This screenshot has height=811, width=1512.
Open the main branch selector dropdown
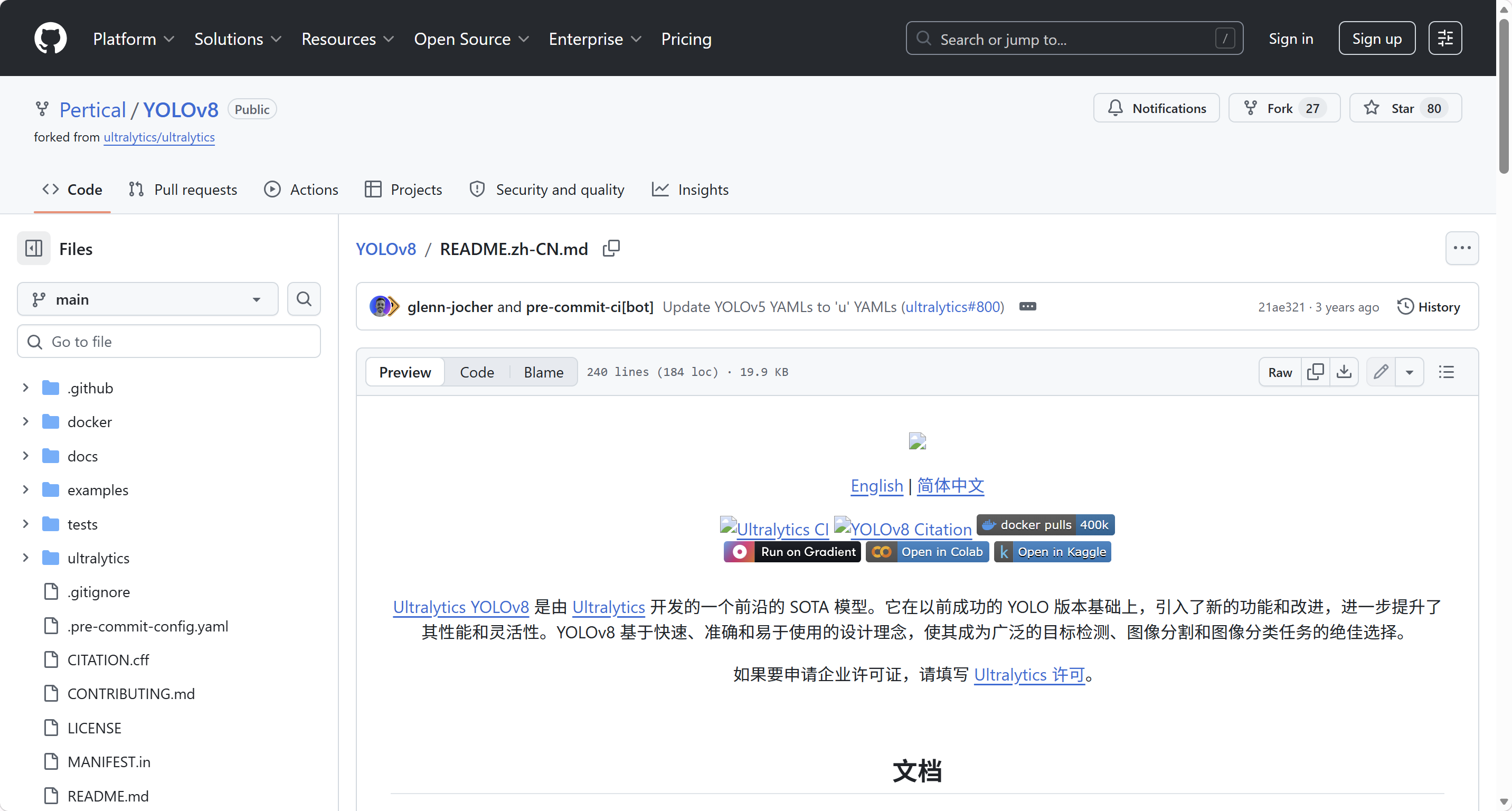click(x=148, y=299)
